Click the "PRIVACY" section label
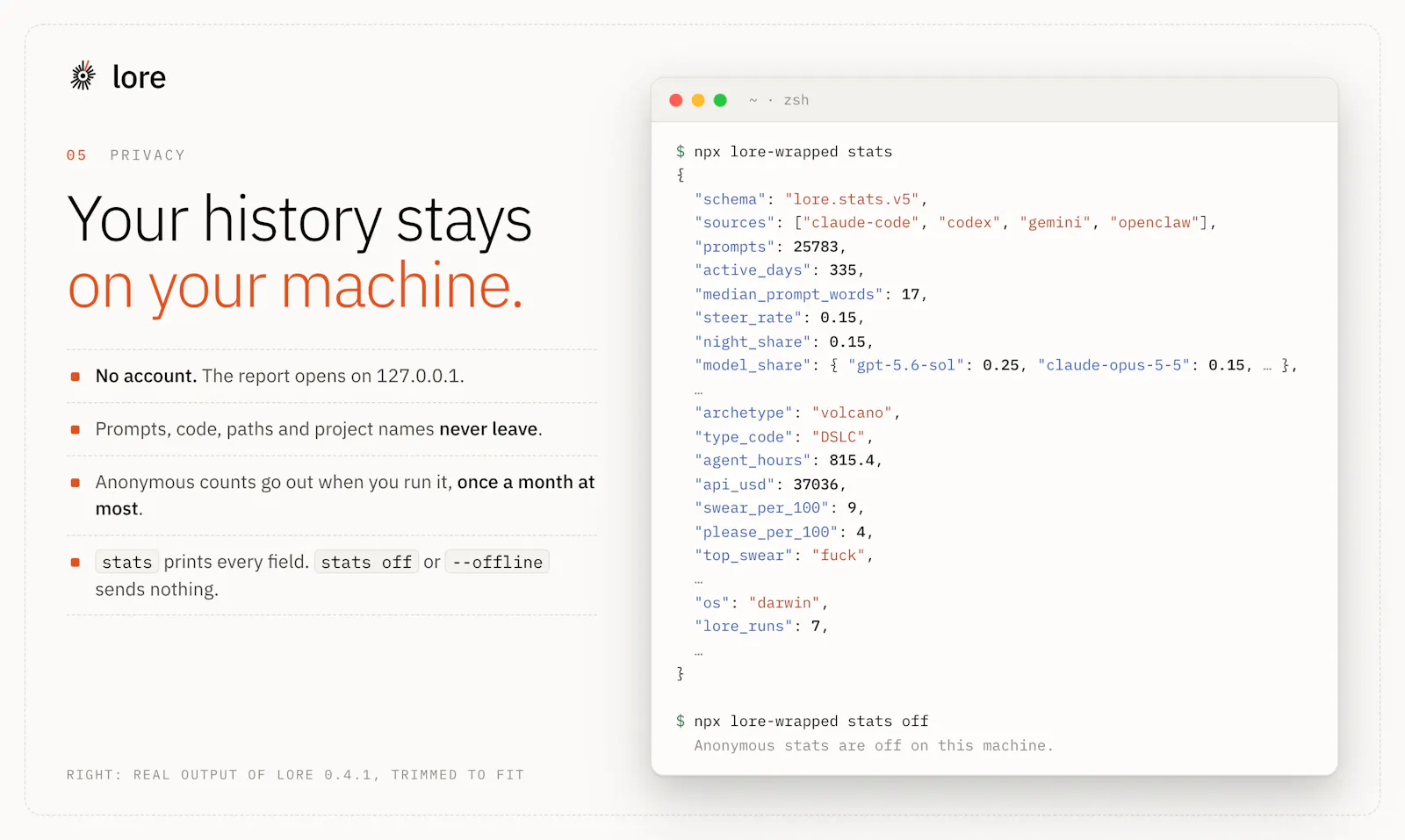The image size is (1405, 840). (x=148, y=155)
